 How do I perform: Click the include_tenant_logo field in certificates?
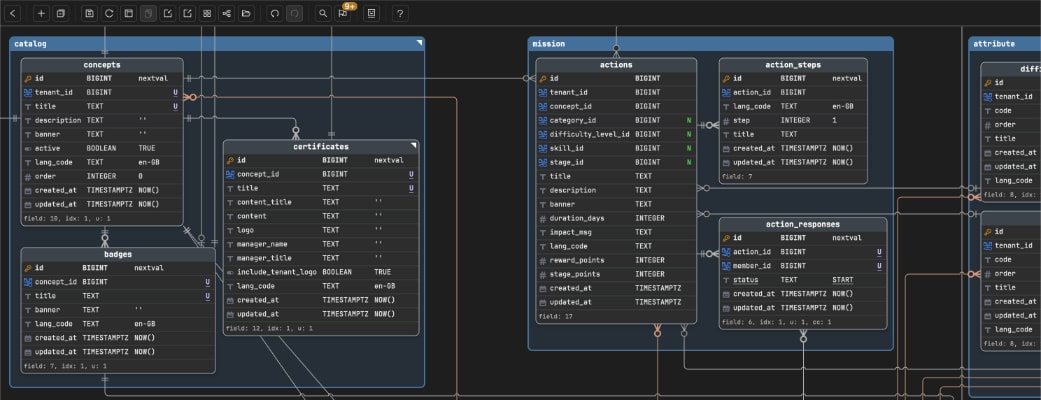click(321, 272)
